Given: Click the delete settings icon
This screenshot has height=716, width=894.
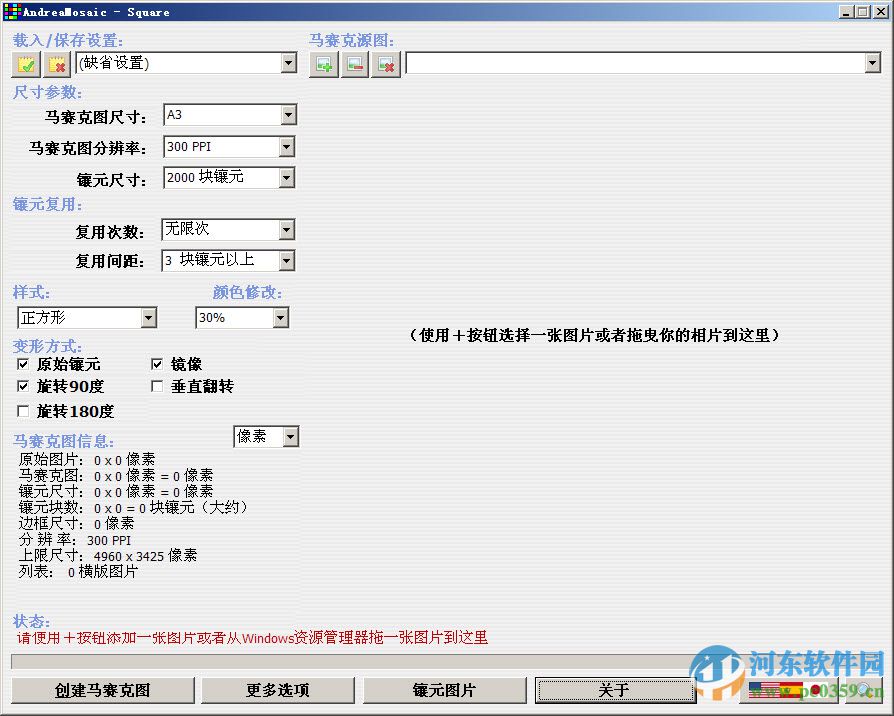Looking at the screenshot, I should [x=56, y=63].
